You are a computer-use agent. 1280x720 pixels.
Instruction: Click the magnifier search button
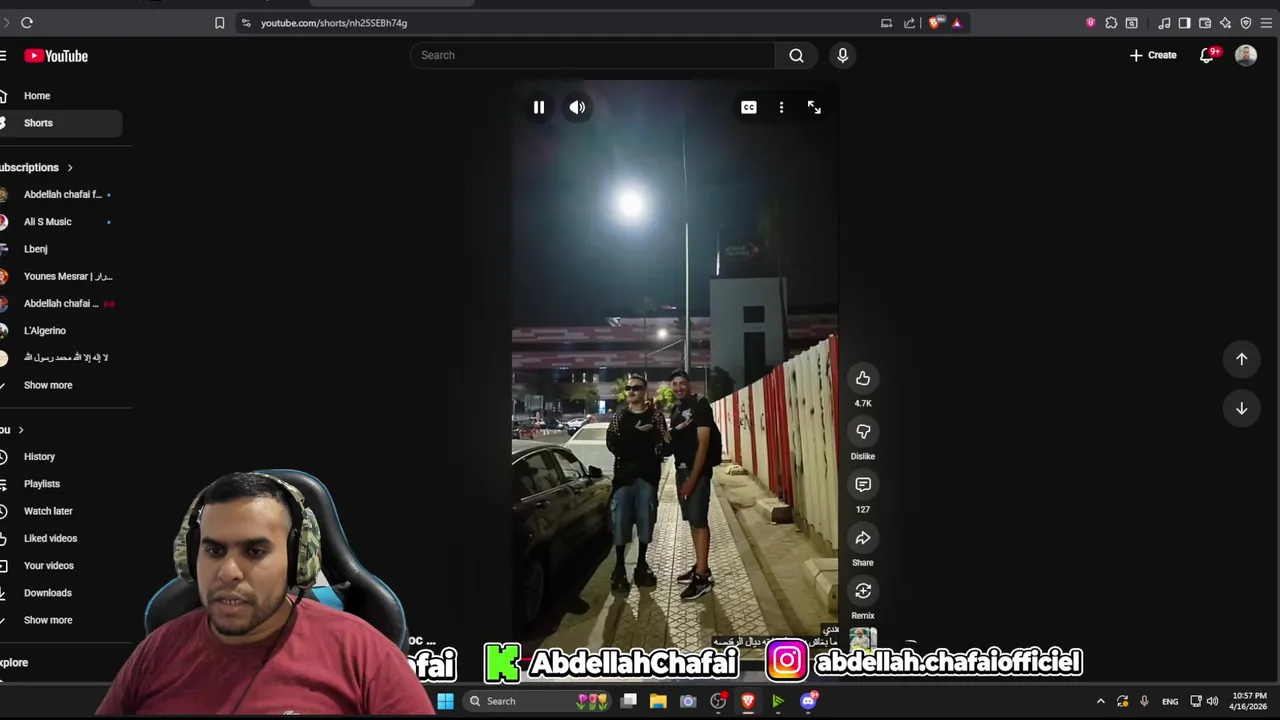(796, 55)
